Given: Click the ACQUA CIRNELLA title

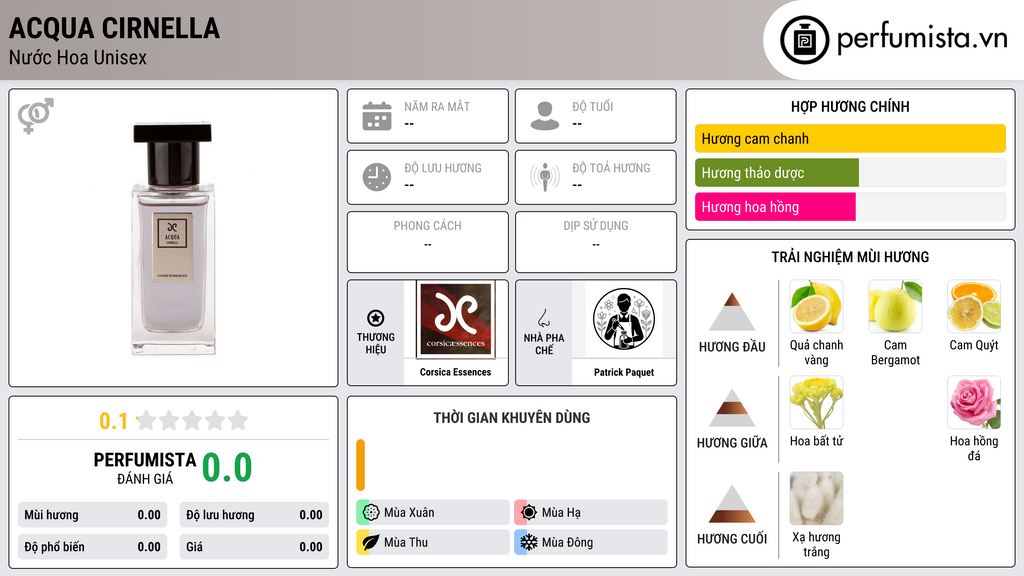Looking at the screenshot, I should [x=114, y=28].
